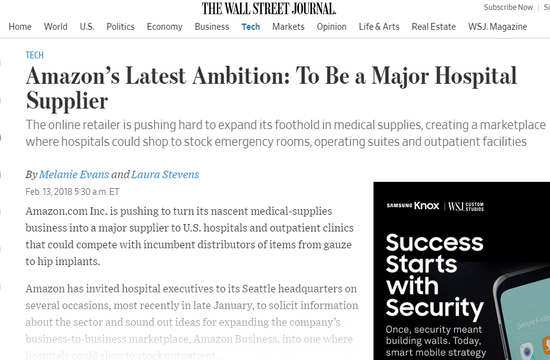Click the Subscribe Now link
The image size is (550, 360).
pyautogui.click(x=508, y=7)
